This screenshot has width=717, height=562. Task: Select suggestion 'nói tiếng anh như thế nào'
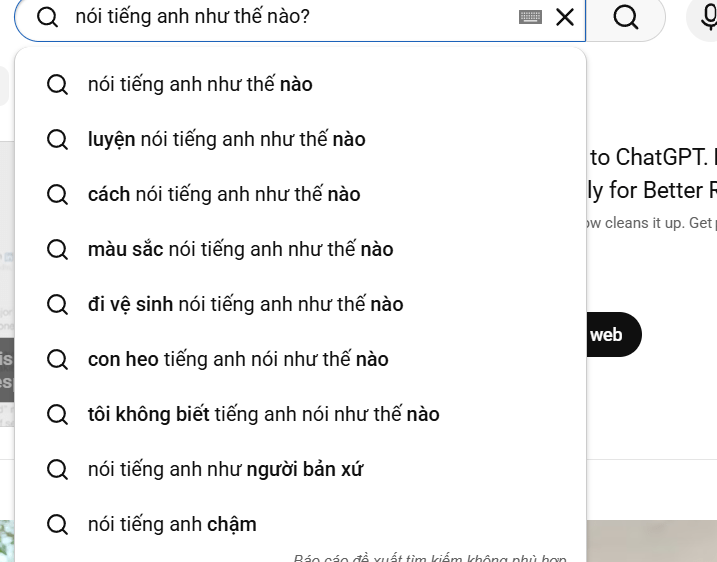click(x=200, y=85)
